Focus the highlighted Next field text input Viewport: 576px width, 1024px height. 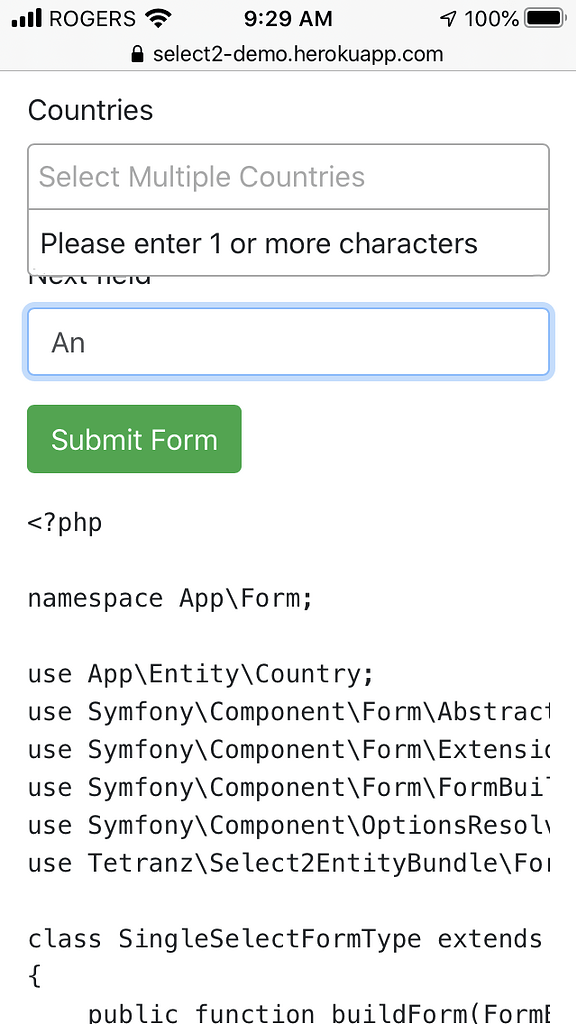tap(288, 341)
